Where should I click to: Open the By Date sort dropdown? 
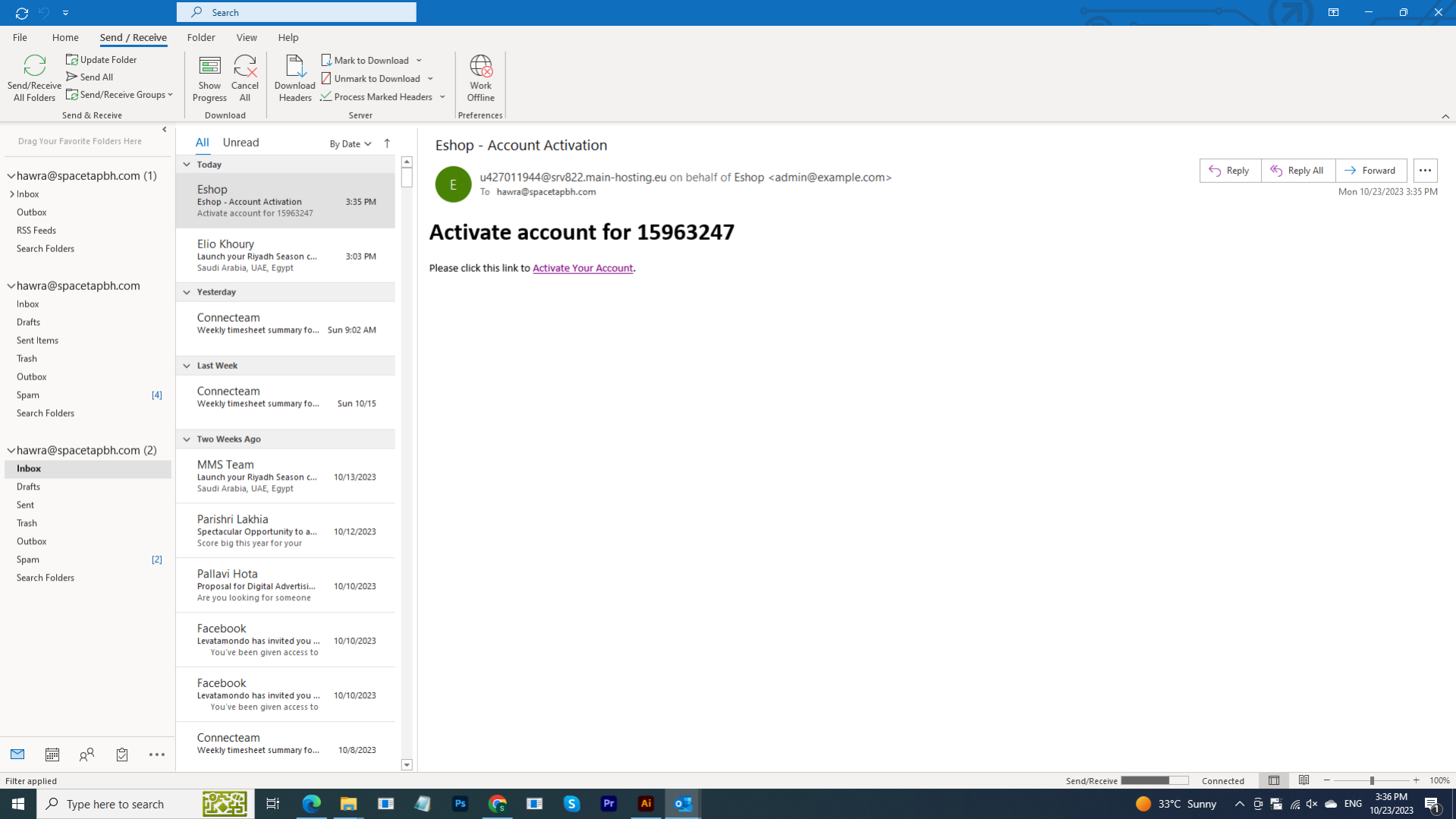350,143
